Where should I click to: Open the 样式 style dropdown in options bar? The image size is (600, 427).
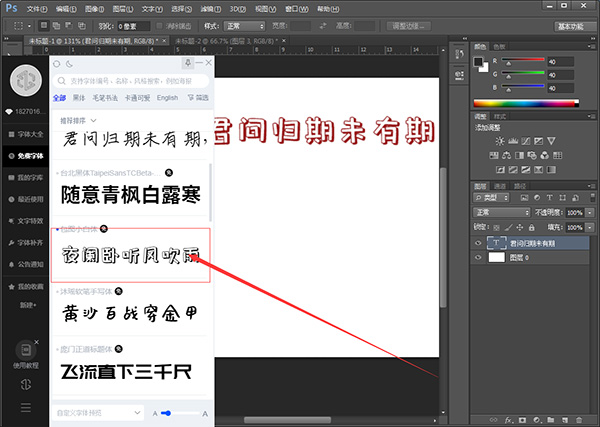[x=245, y=24]
